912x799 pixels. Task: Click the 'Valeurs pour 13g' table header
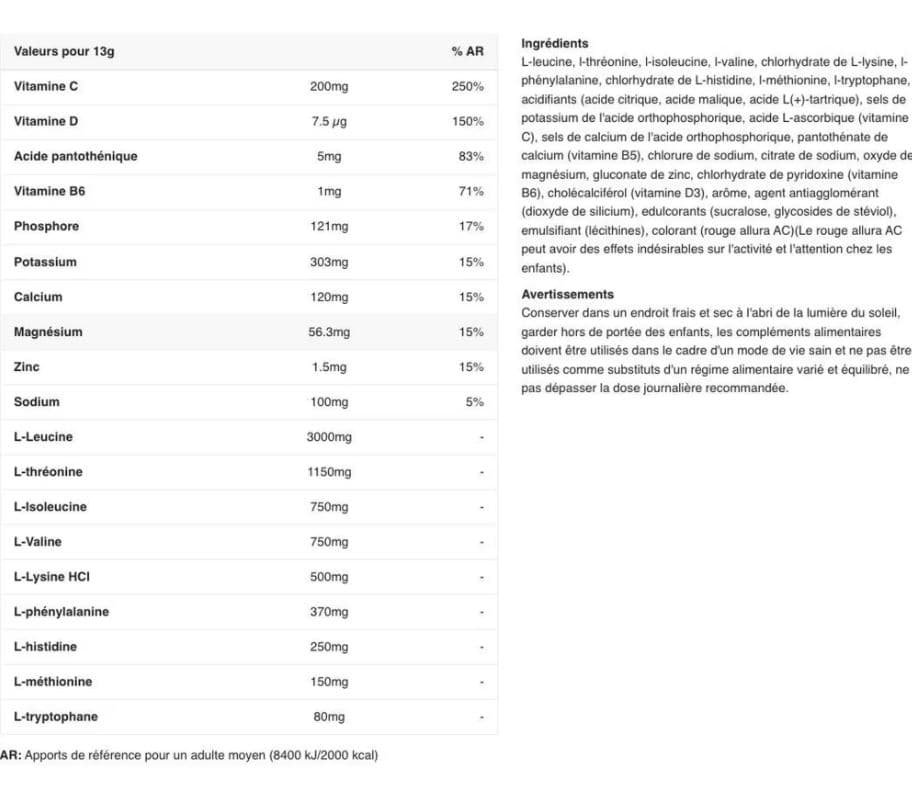tap(64, 51)
